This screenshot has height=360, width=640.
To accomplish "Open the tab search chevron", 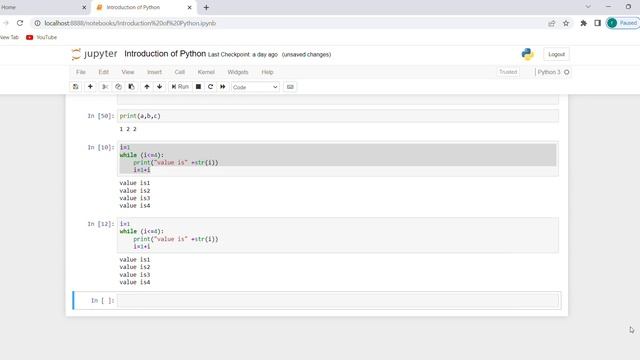I will click(x=588, y=7).
